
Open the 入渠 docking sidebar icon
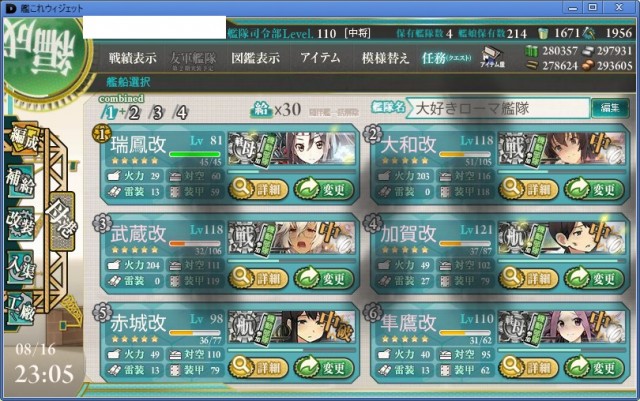click(20, 266)
